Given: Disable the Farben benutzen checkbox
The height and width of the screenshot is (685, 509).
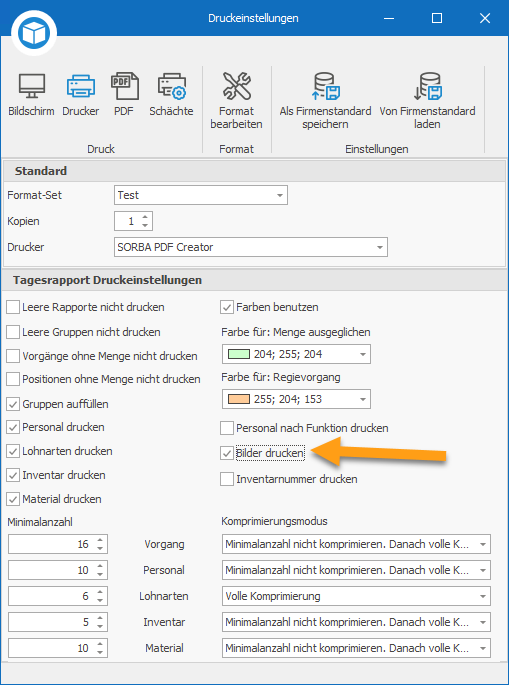Looking at the screenshot, I should (x=227, y=307).
